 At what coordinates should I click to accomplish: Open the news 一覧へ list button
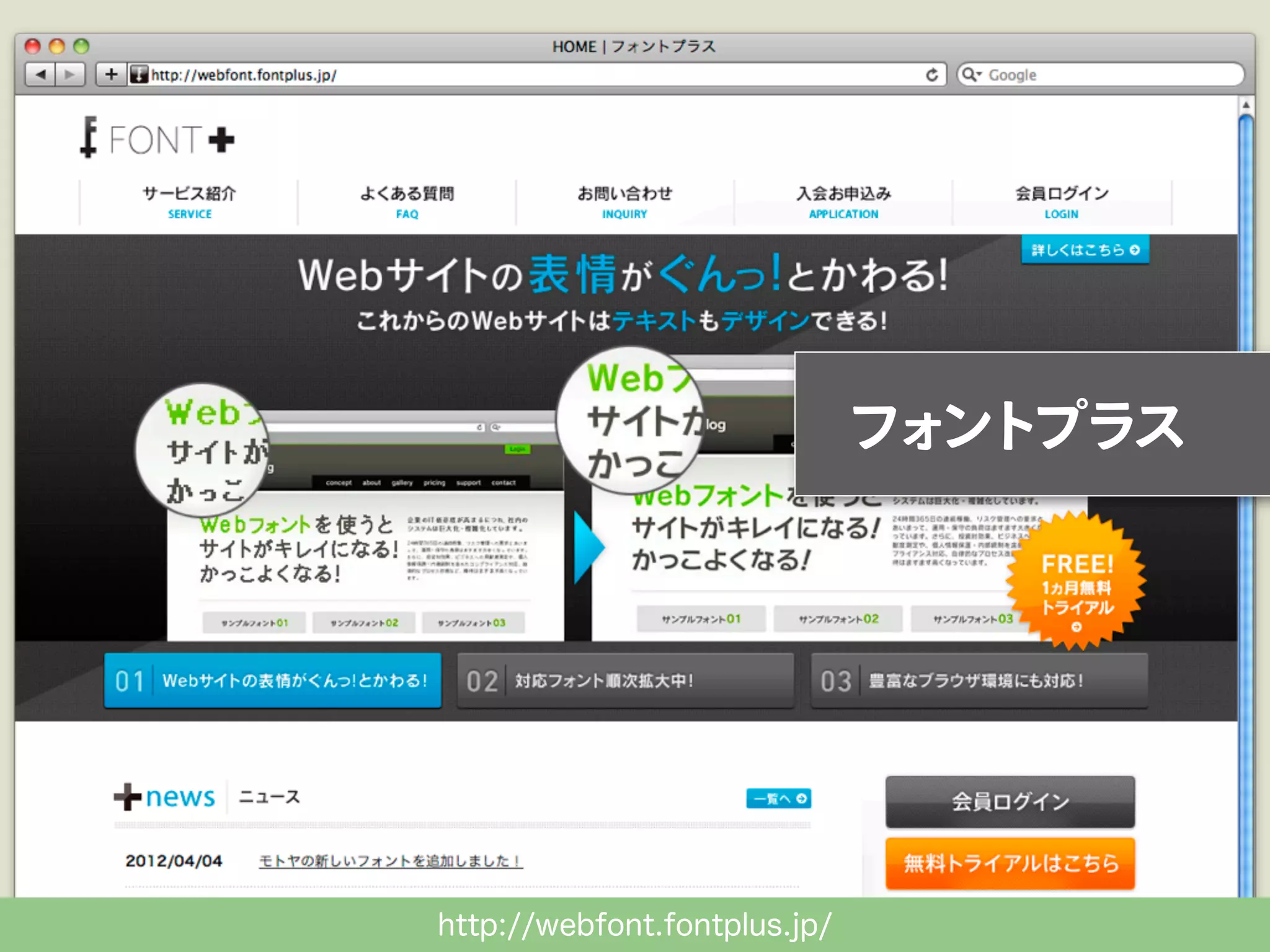tap(779, 798)
